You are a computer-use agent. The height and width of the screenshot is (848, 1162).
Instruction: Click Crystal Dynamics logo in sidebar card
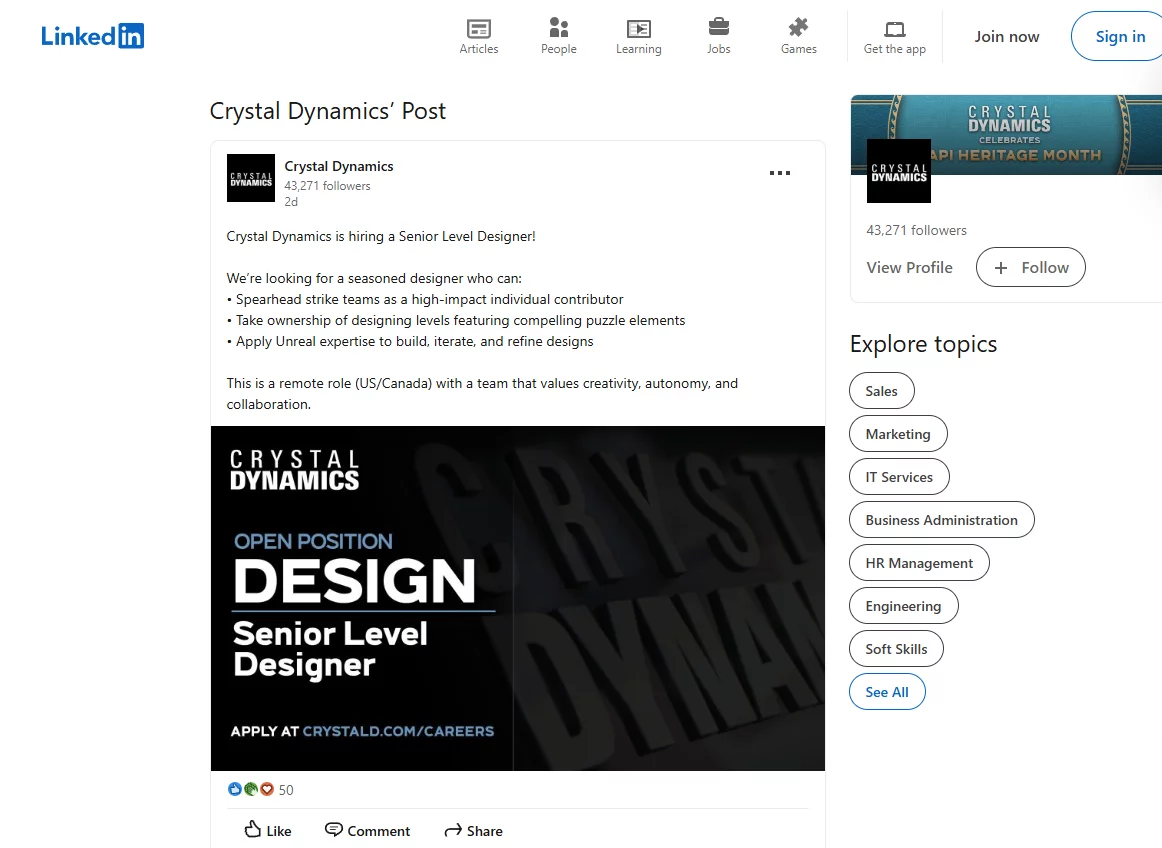[x=899, y=171]
